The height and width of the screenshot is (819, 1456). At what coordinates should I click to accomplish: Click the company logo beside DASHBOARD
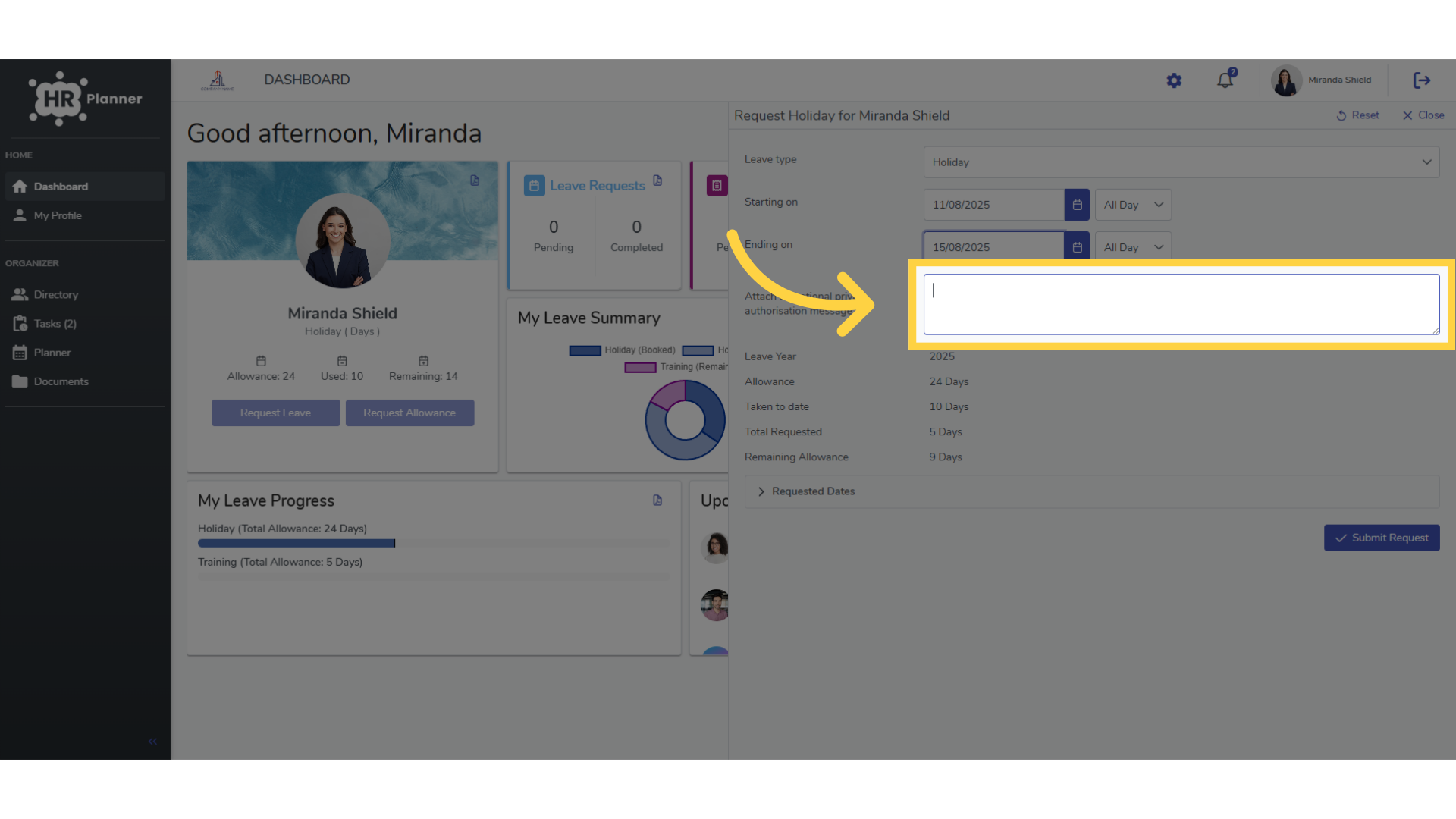[218, 80]
